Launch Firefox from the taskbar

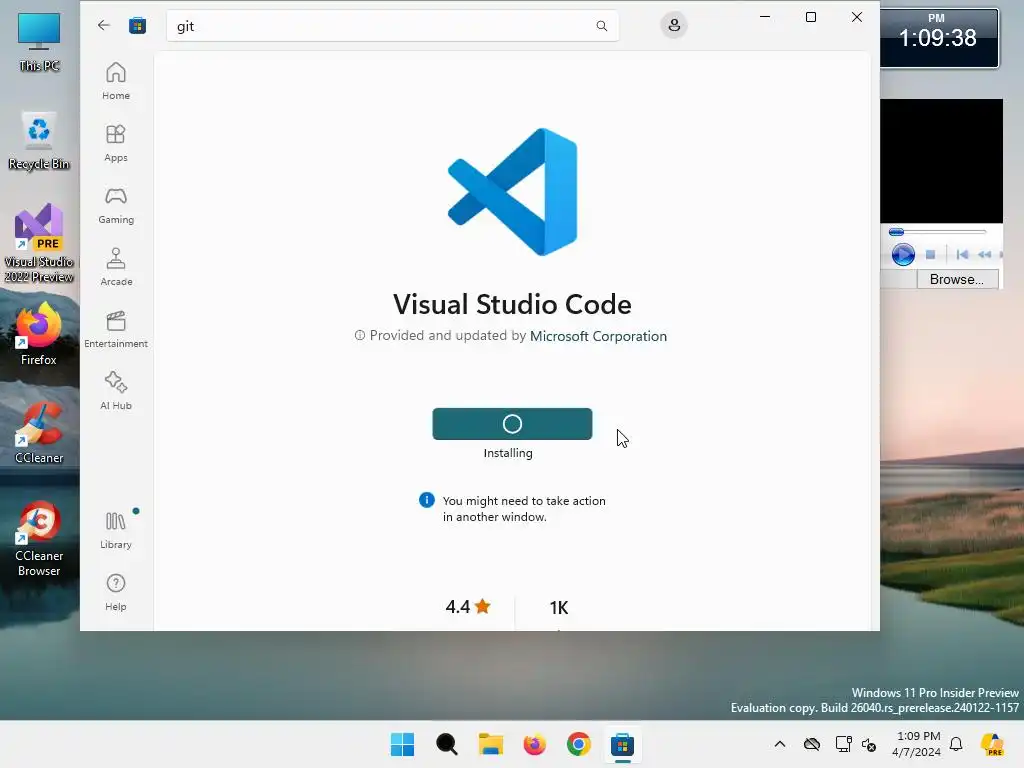coord(535,744)
